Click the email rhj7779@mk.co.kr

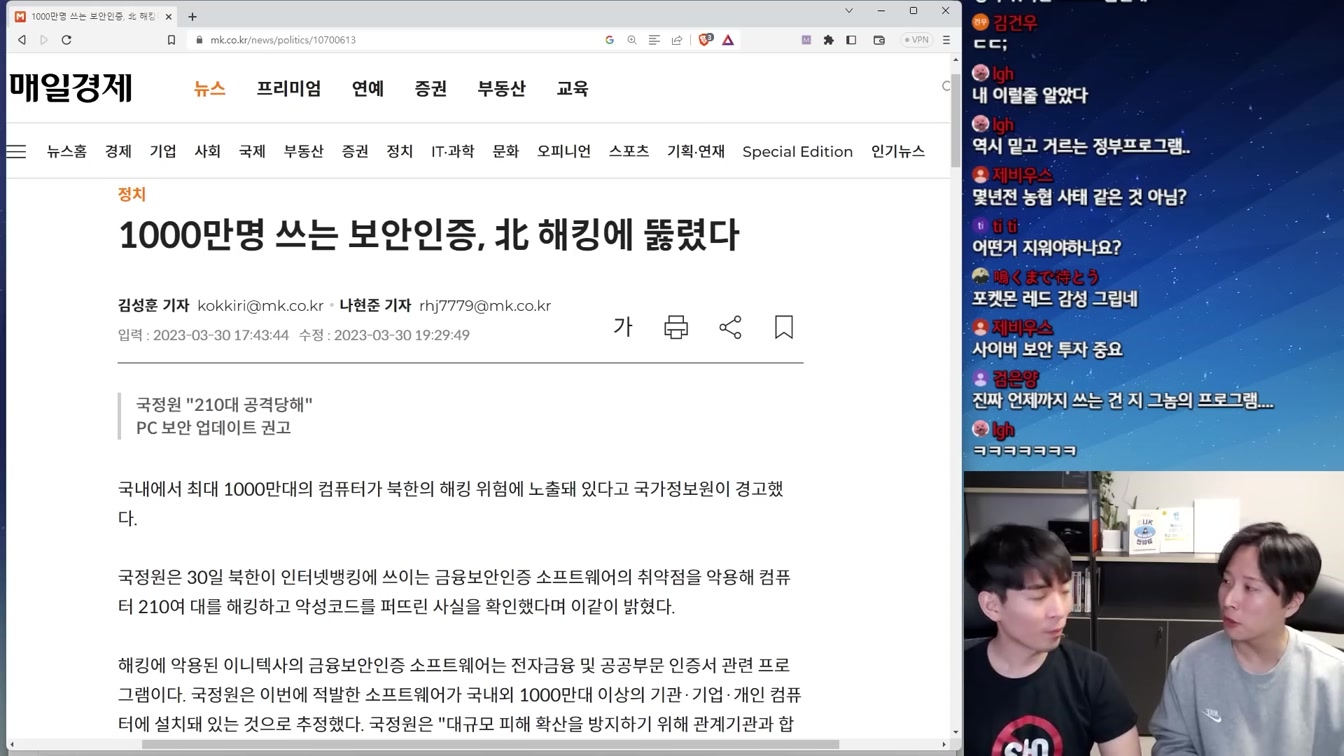click(x=485, y=305)
